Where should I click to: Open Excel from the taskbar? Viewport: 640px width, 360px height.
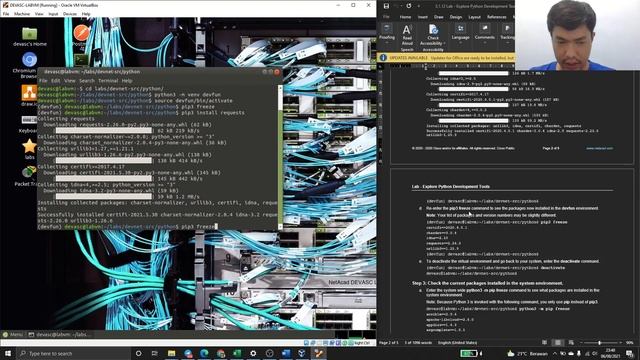point(237,353)
